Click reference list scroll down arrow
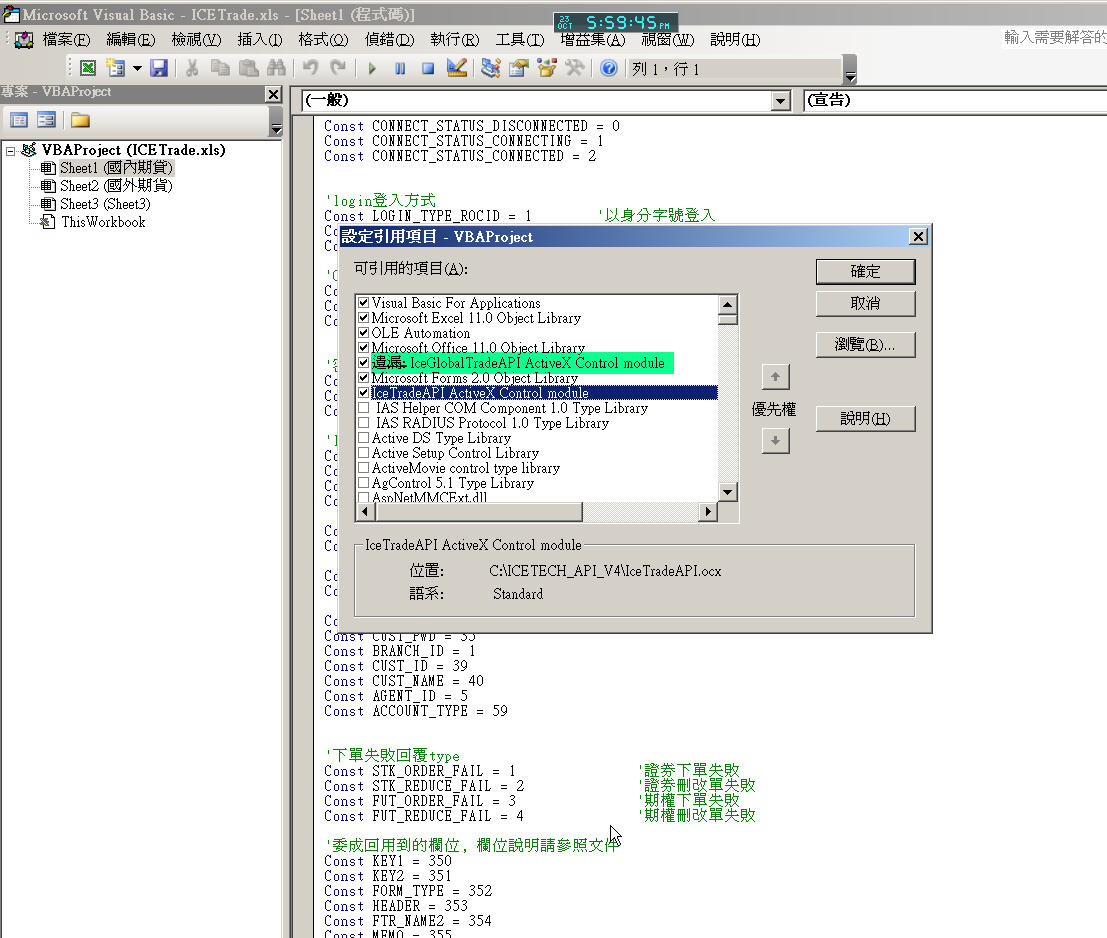Screen dimensions: 1107x938 (728, 491)
